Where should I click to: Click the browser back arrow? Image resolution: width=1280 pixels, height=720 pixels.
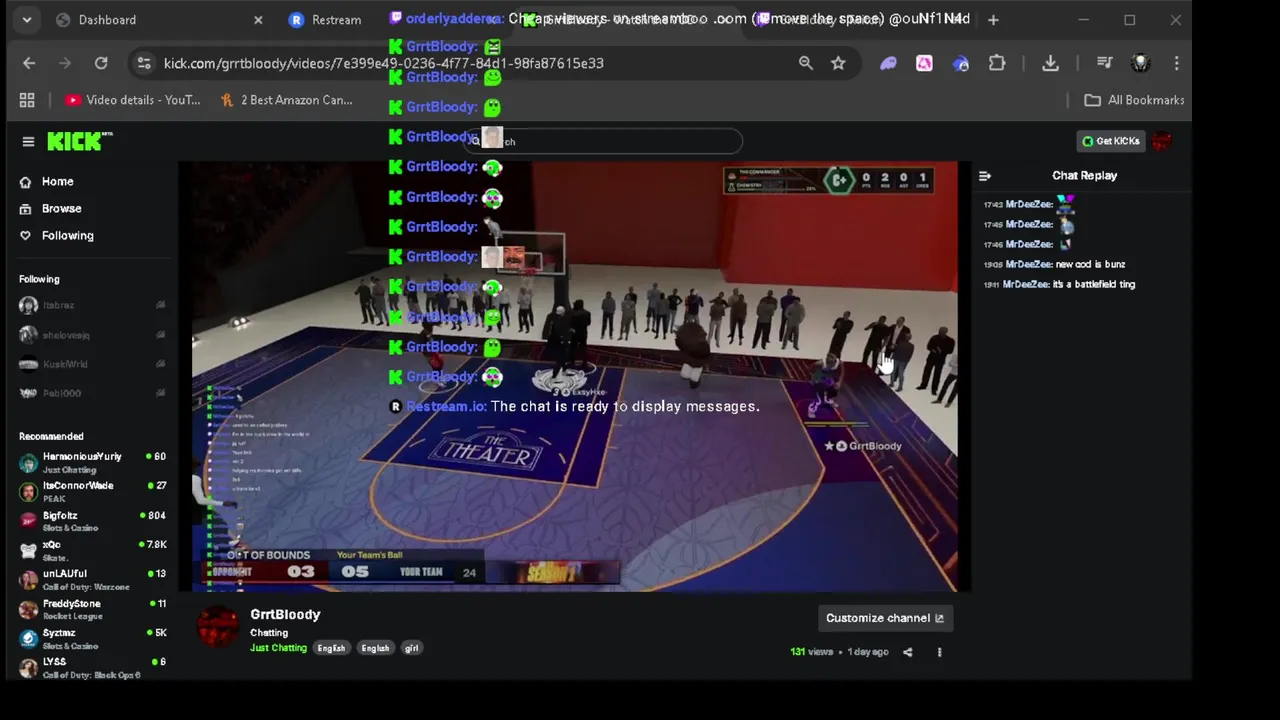[29, 63]
